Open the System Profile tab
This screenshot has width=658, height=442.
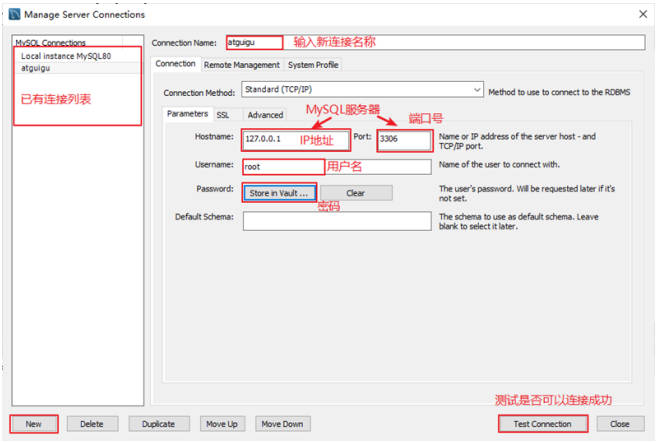313,65
